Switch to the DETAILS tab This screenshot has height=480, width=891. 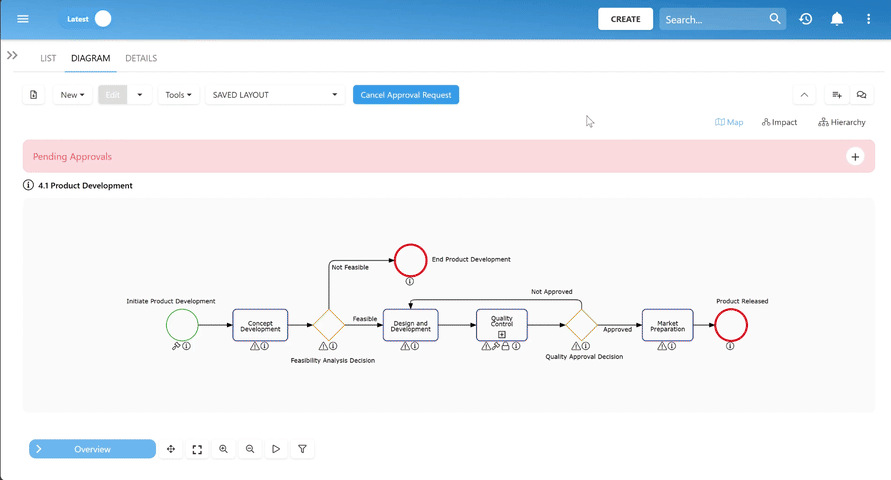pos(141,58)
